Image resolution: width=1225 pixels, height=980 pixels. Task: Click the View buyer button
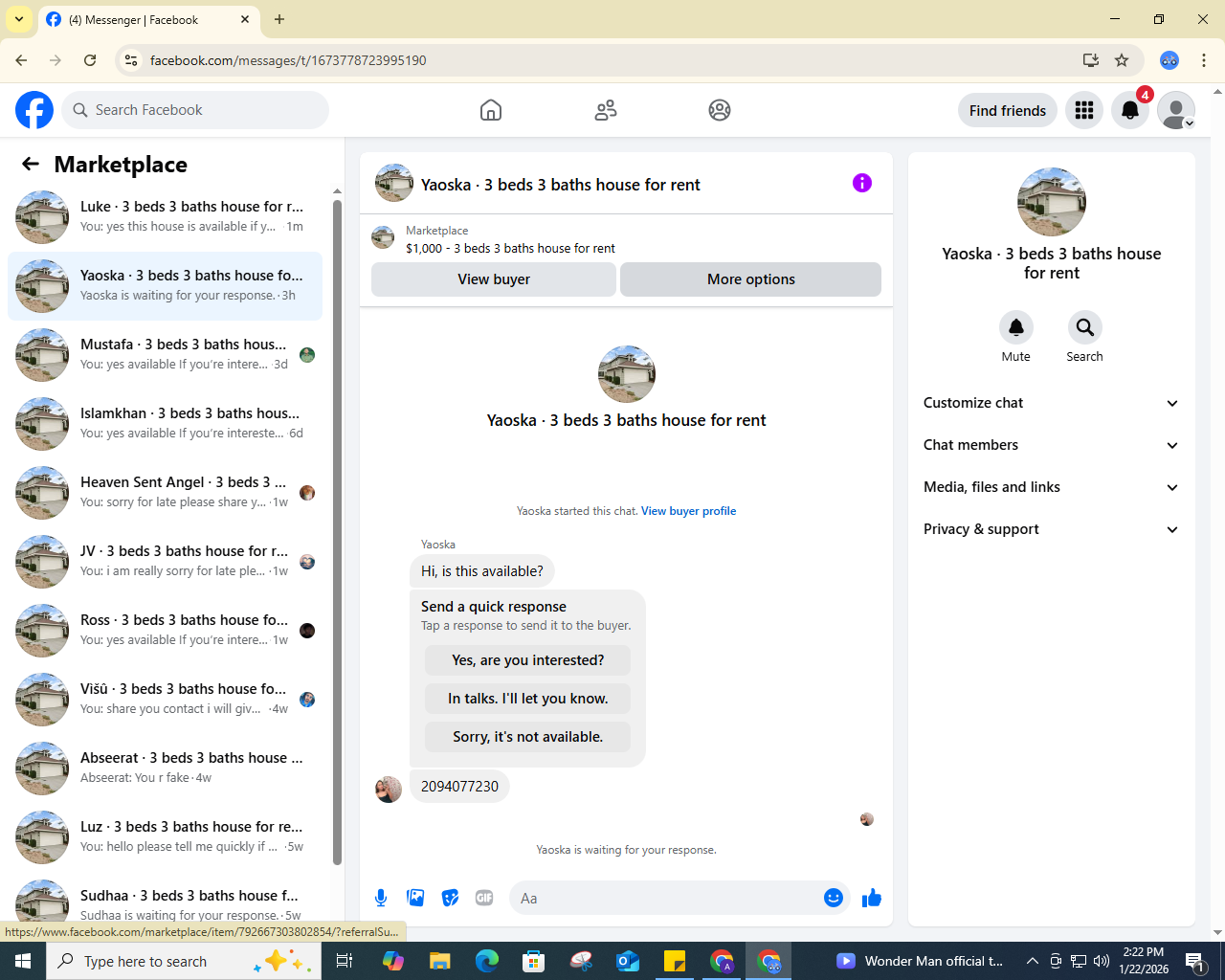494,279
